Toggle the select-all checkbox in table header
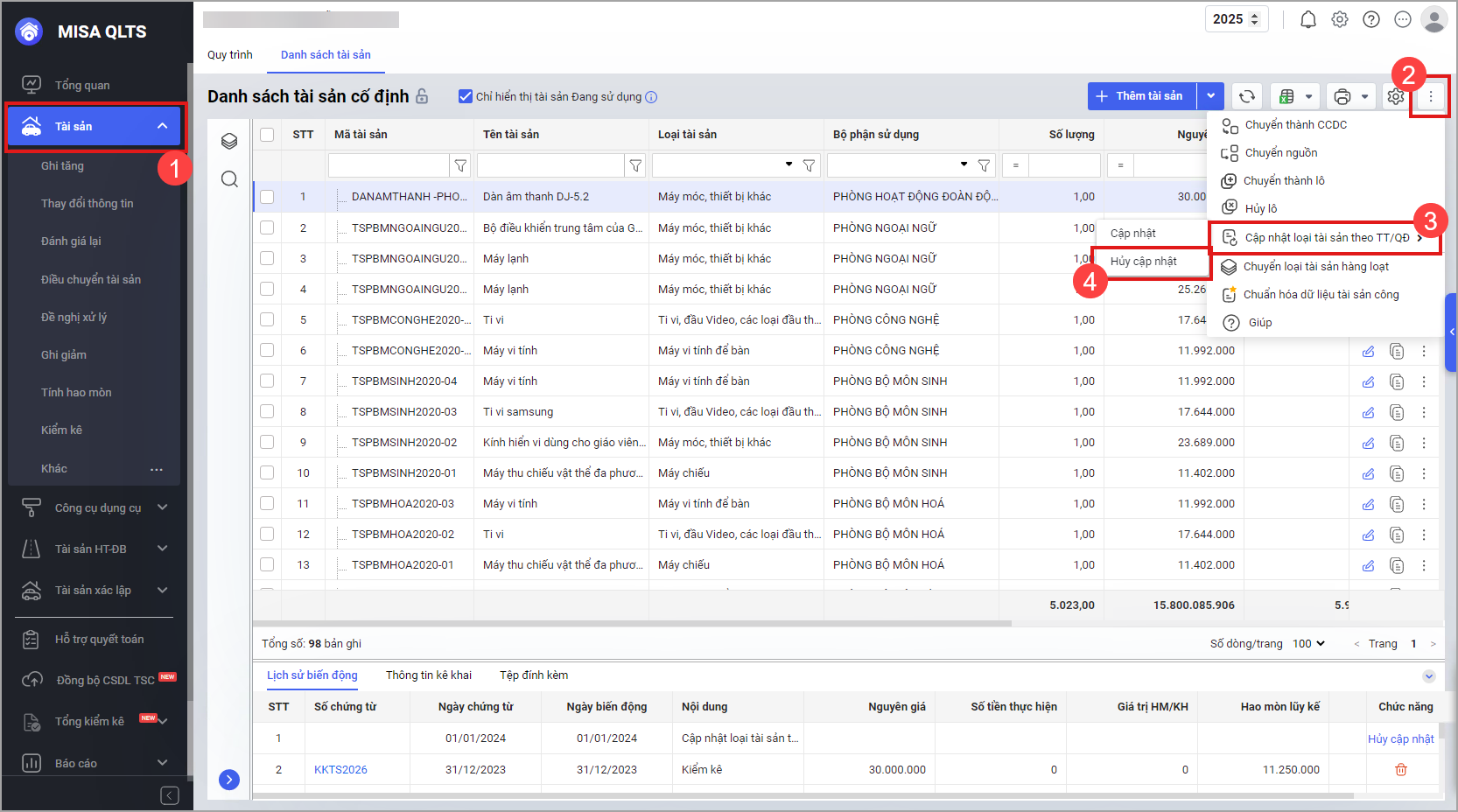Viewport: 1458px width, 812px height. tap(267, 135)
